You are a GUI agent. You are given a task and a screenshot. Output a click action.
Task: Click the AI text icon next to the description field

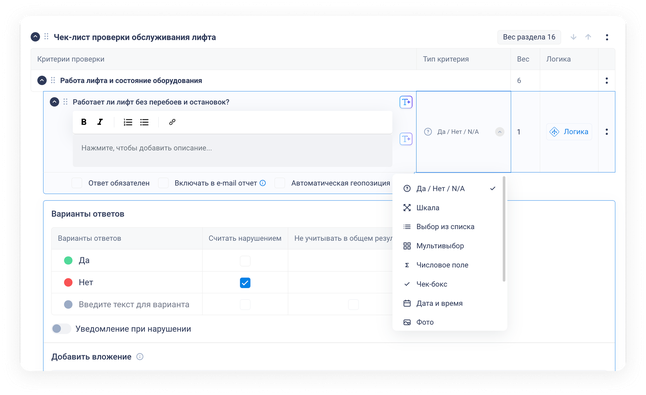(x=406, y=139)
